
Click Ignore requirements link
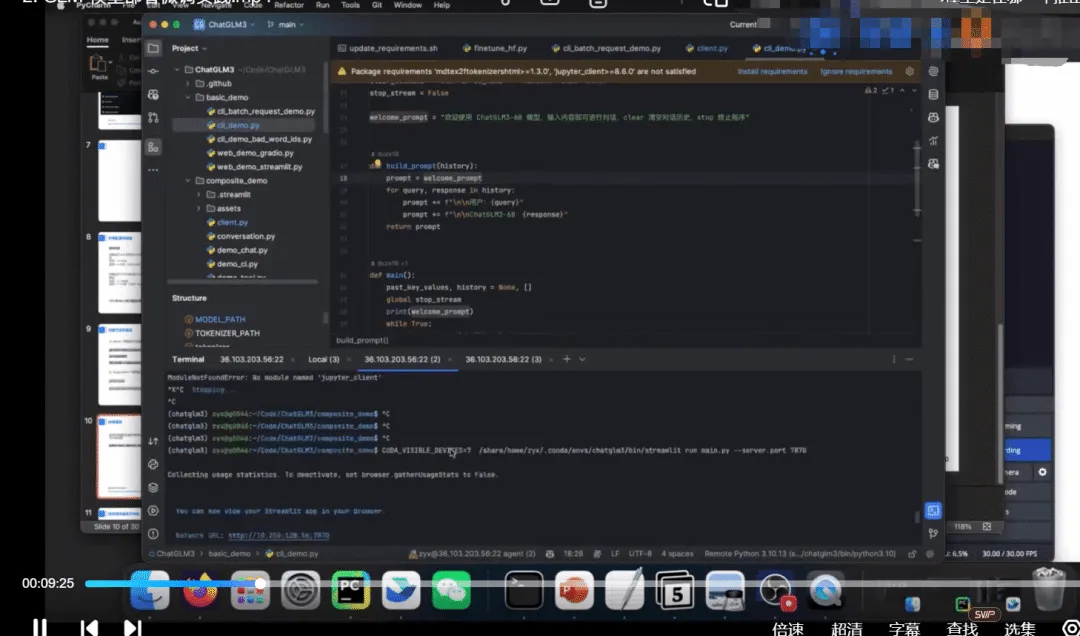856,71
